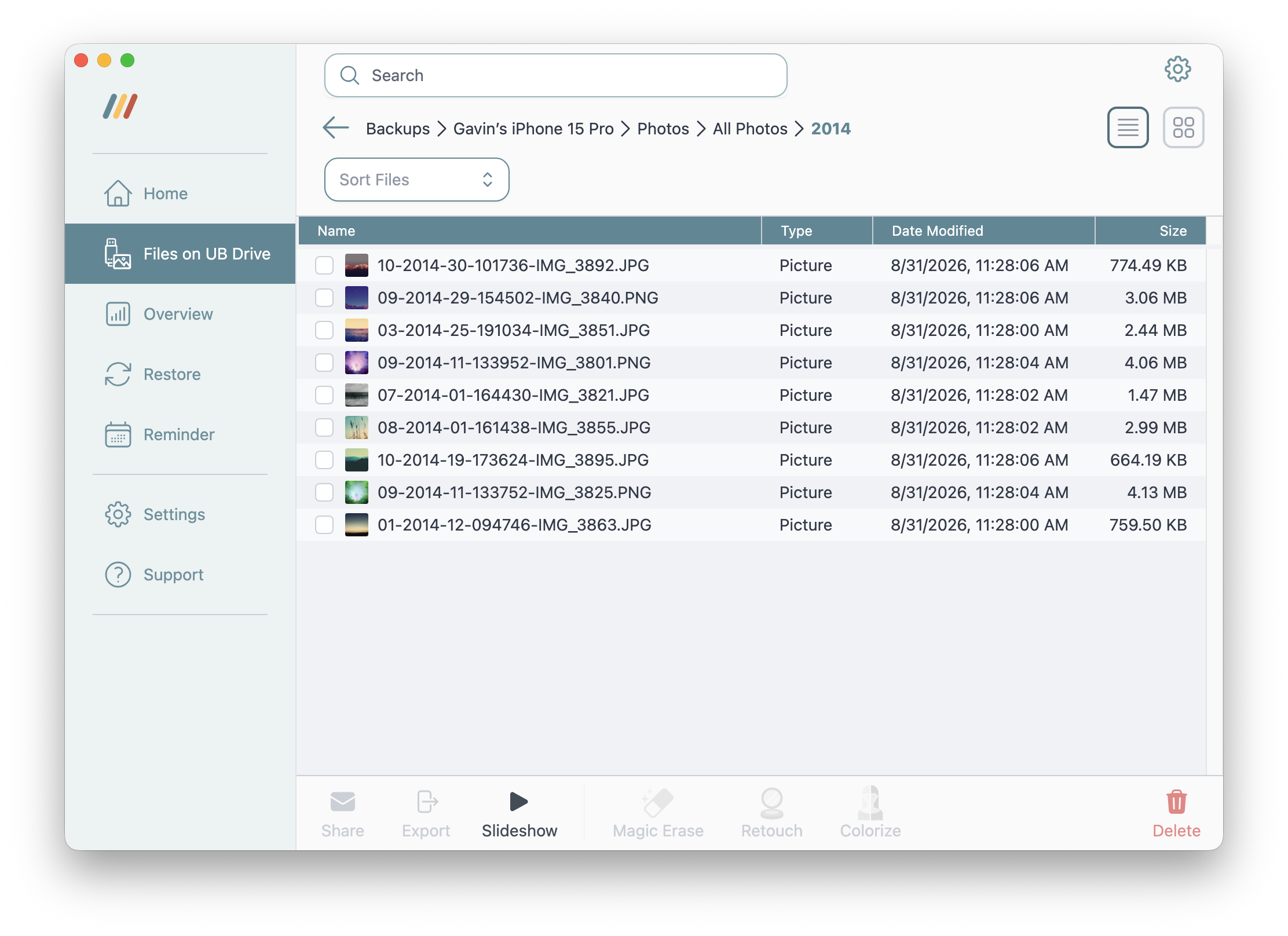This screenshot has width=1288, height=936.
Task: Open Files on UB Drive section
Action: [180, 254]
